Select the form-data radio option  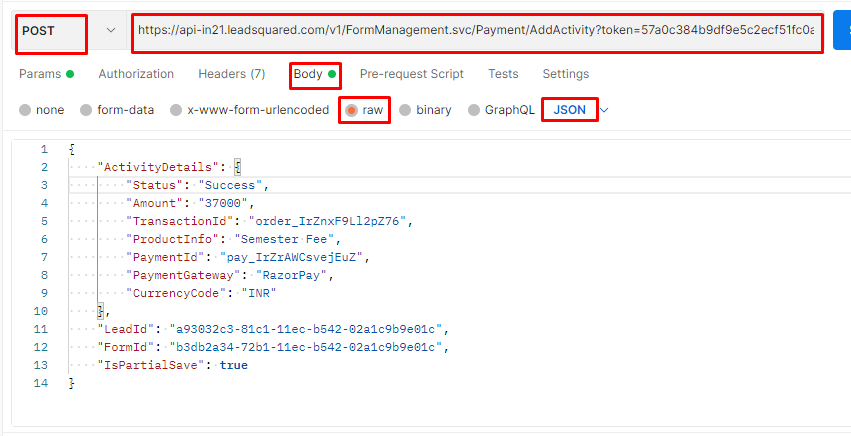point(117,110)
